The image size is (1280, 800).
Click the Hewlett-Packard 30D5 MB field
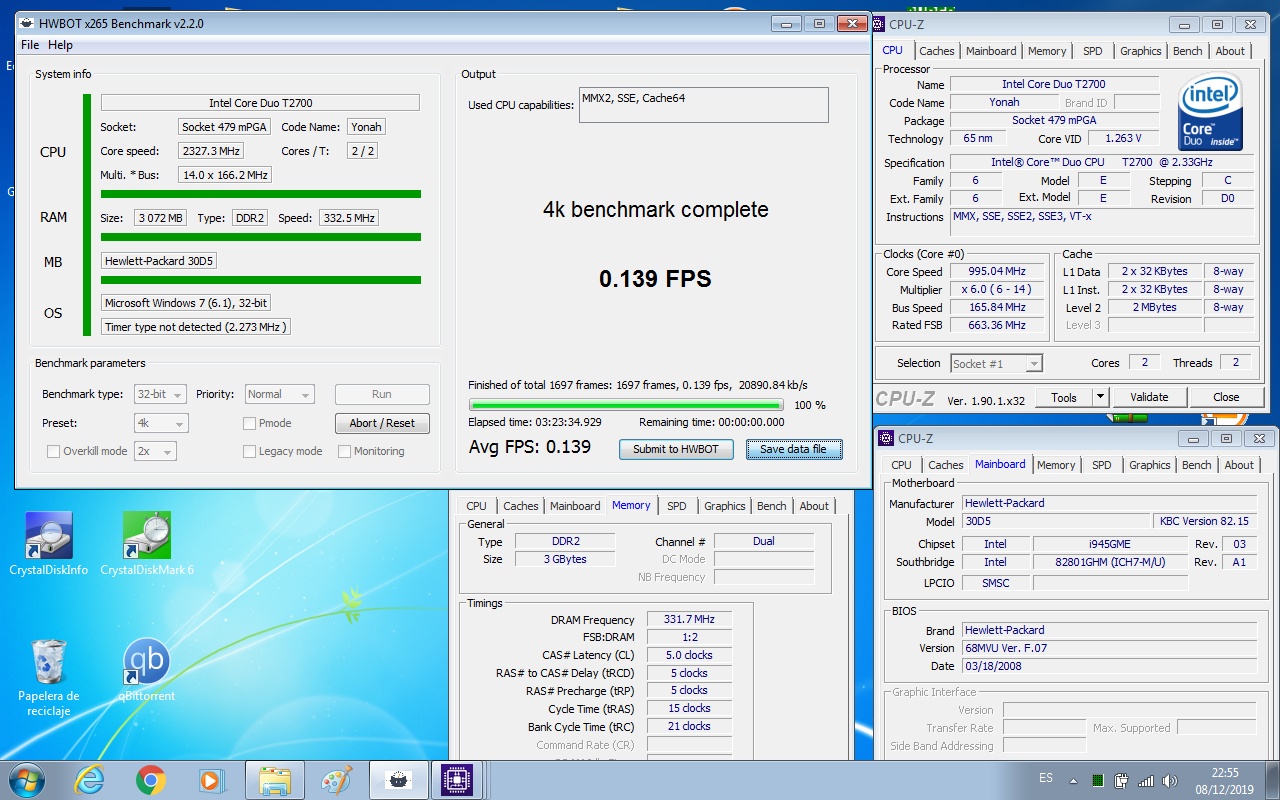point(159,261)
